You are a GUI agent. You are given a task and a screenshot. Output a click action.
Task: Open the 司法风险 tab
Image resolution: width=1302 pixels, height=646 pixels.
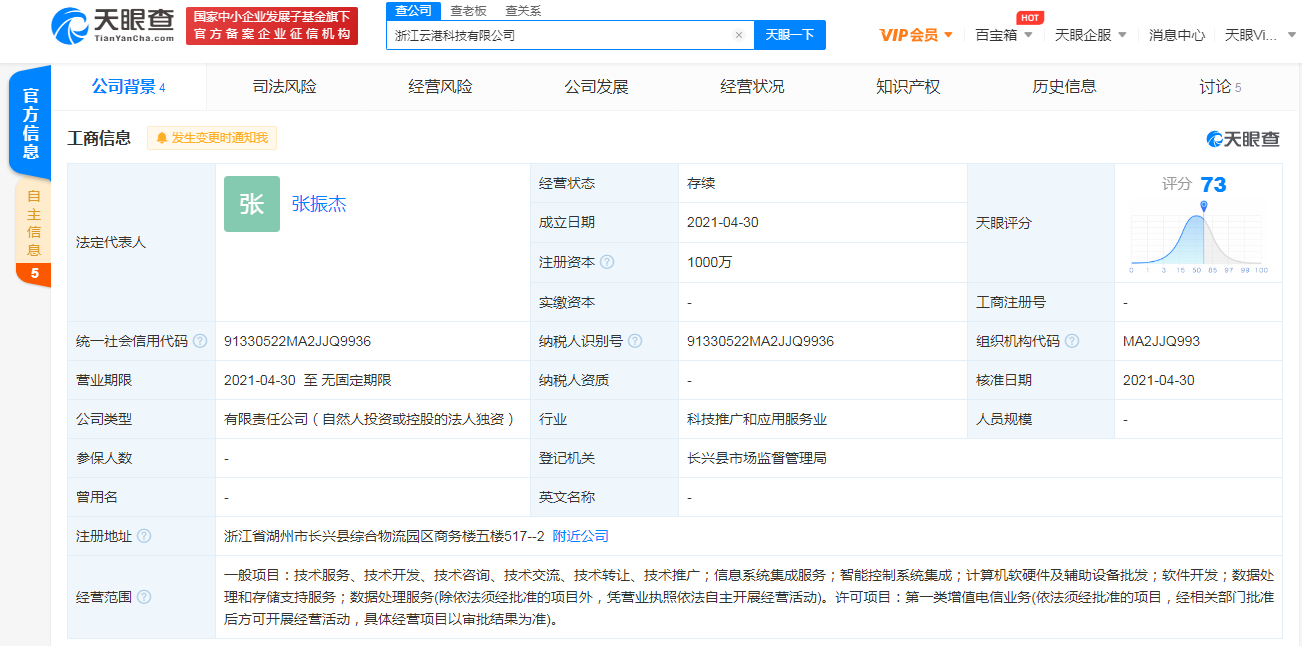tap(285, 87)
